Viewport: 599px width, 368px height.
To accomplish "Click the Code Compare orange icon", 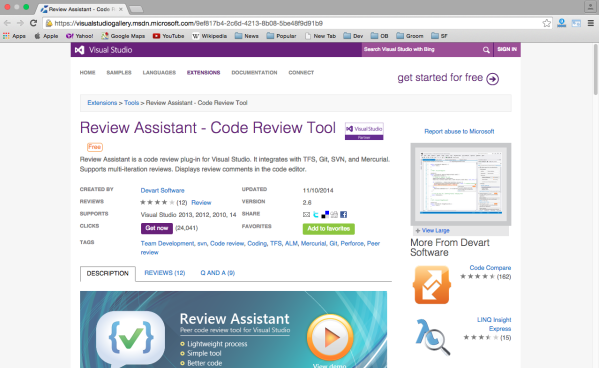I will click(x=432, y=285).
